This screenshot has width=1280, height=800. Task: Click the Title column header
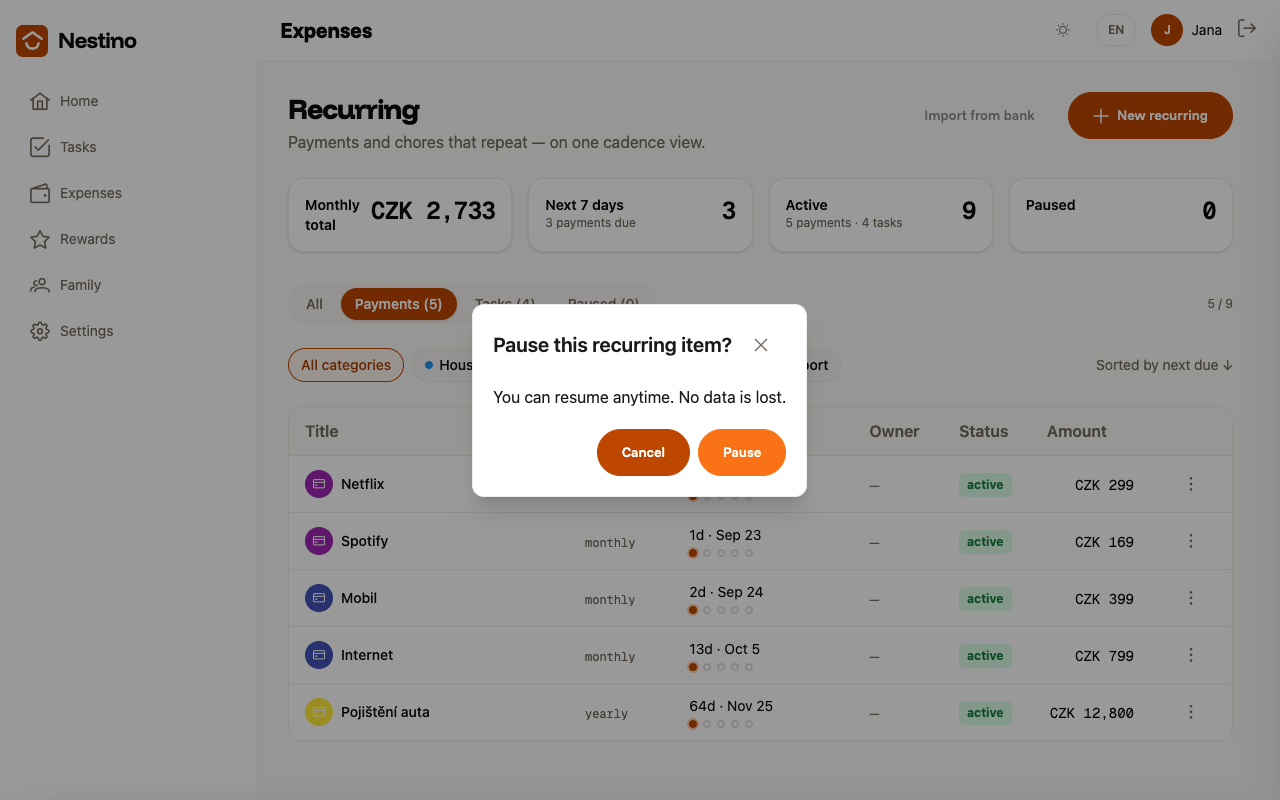pos(322,432)
